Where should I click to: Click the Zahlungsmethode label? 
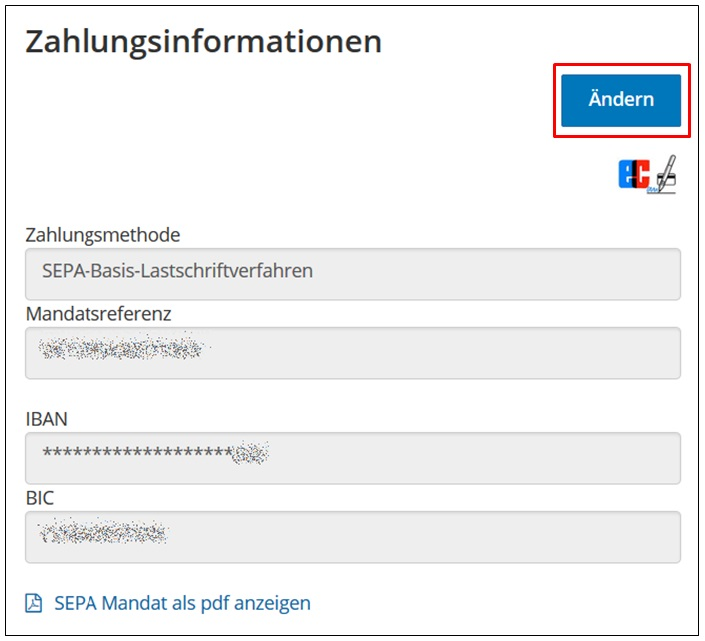pyautogui.click(x=103, y=235)
